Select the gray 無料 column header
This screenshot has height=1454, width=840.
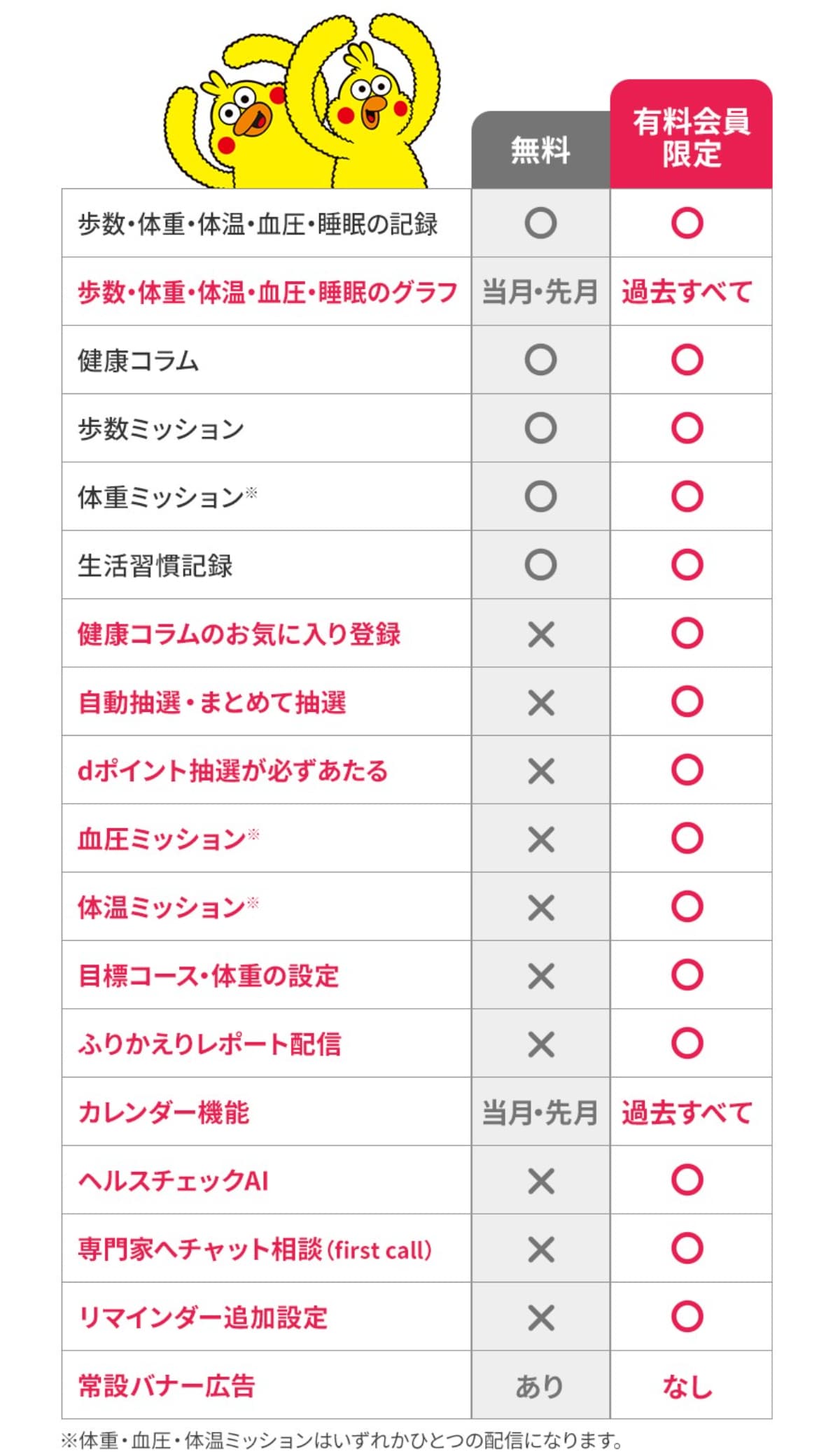point(540,151)
